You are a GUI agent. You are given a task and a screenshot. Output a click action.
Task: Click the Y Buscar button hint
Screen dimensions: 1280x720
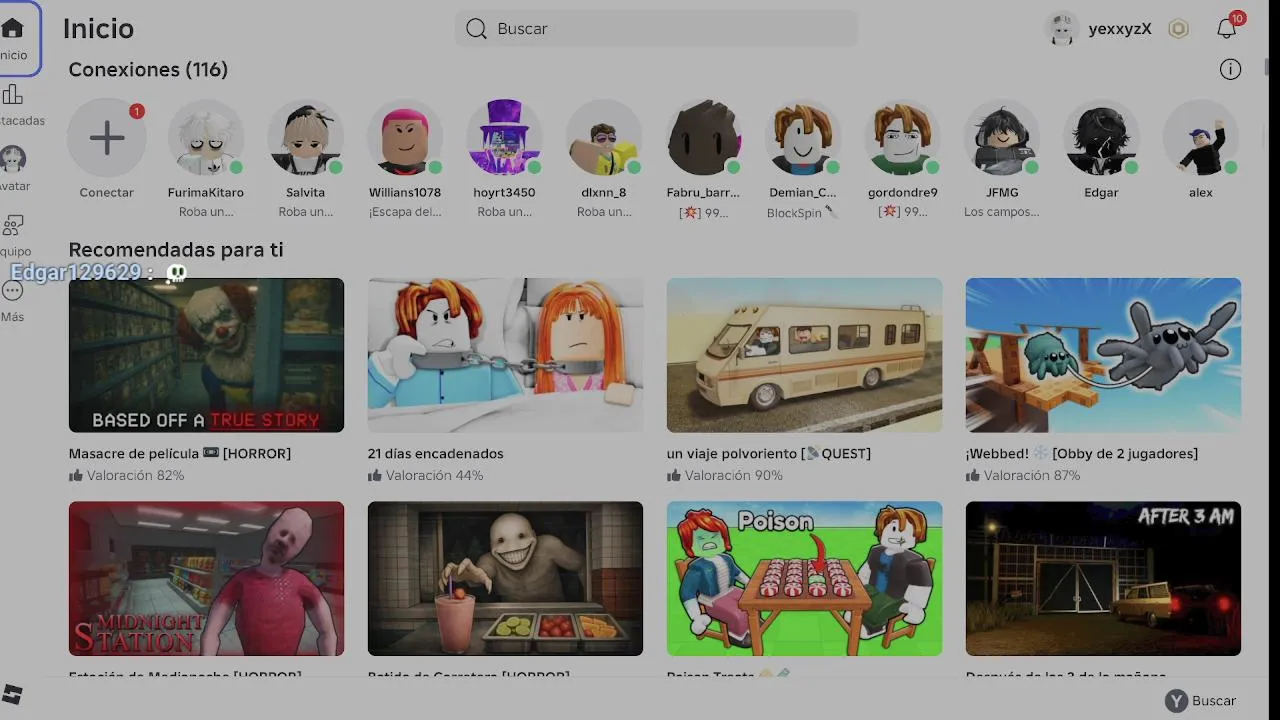click(x=1201, y=701)
